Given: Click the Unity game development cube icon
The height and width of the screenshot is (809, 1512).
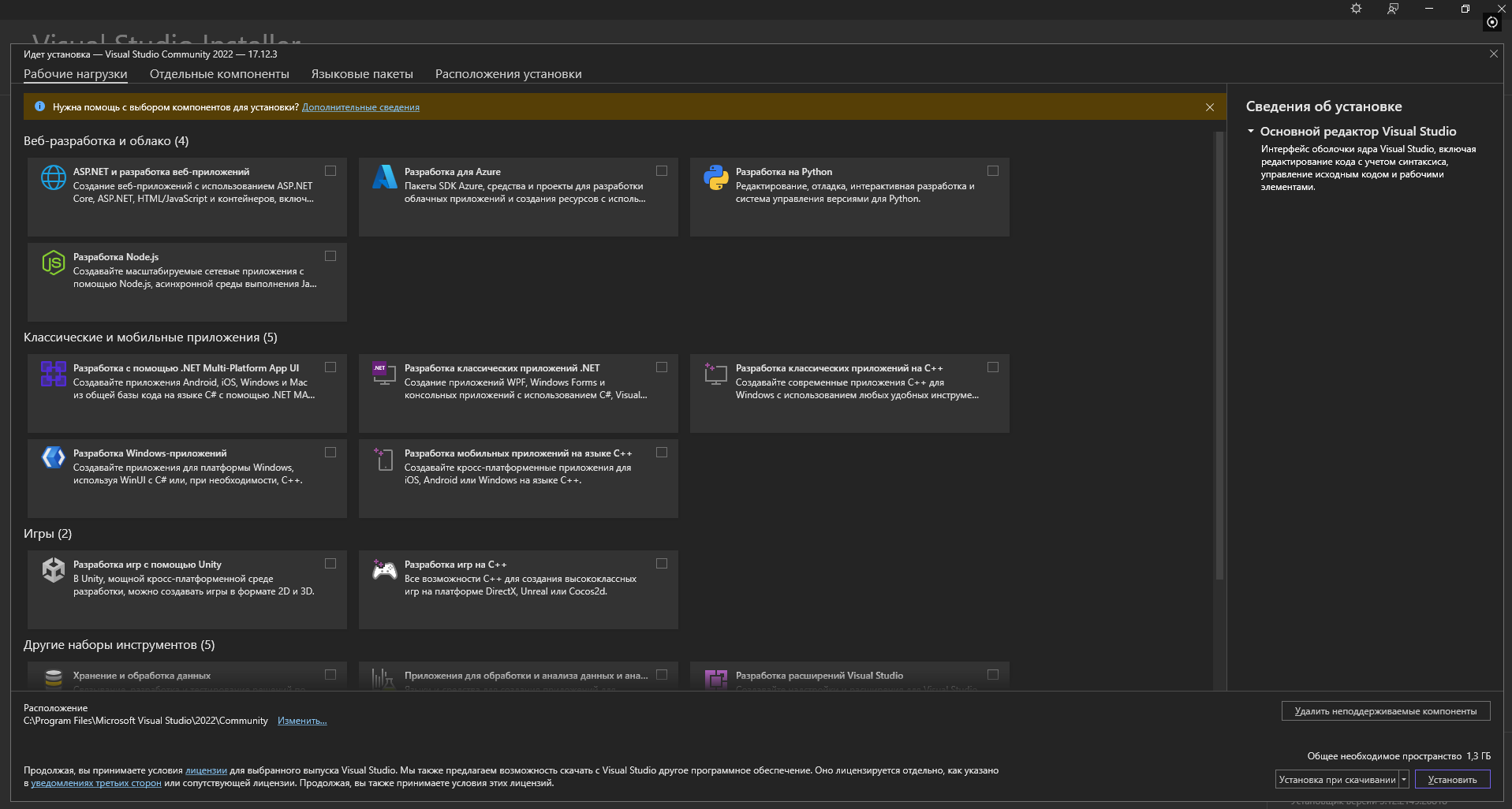Looking at the screenshot, I should tap(54, 570).
